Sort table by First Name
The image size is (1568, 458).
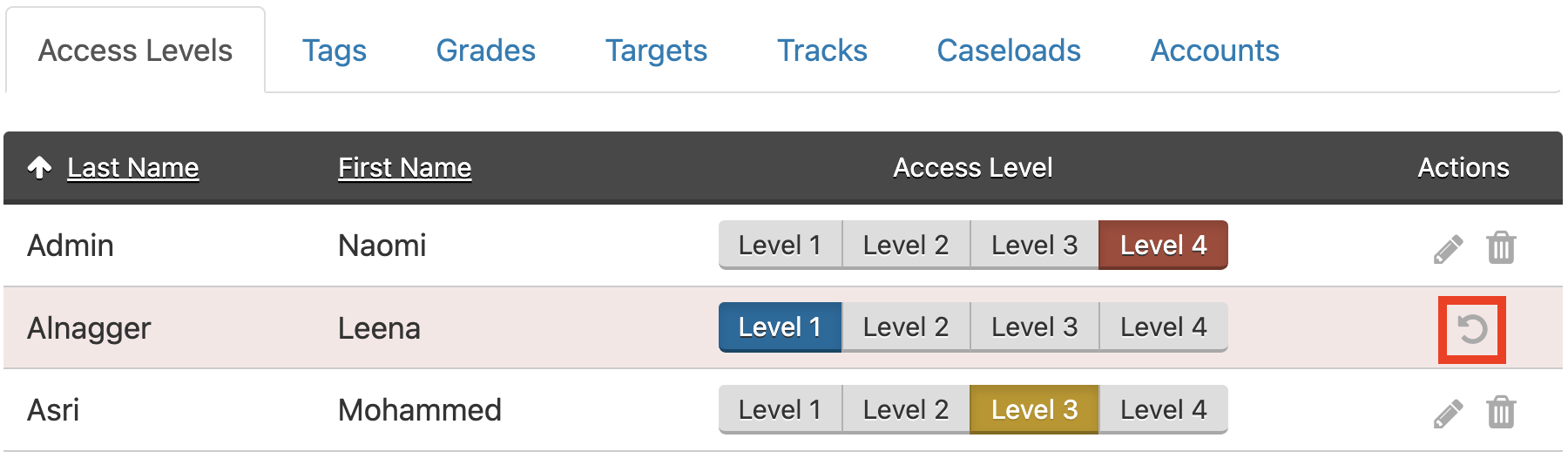point(405,167)
